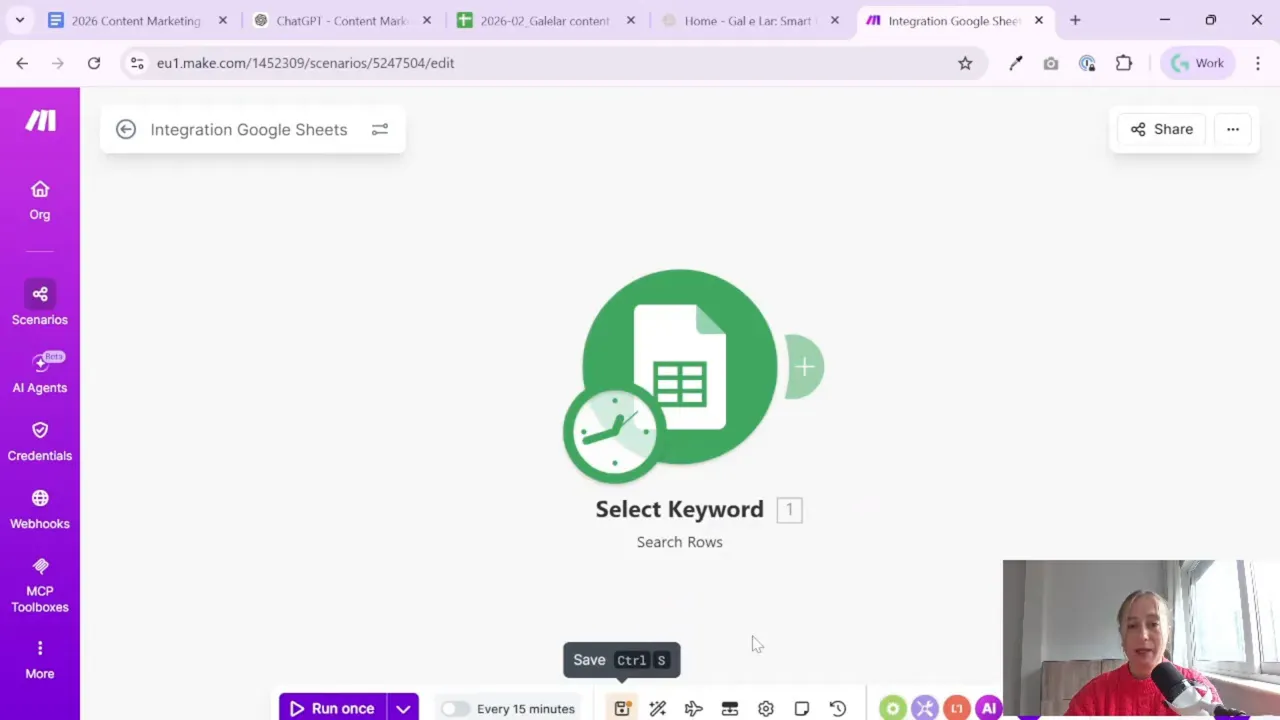Open the three-dot options menu

click(1233, 129)
